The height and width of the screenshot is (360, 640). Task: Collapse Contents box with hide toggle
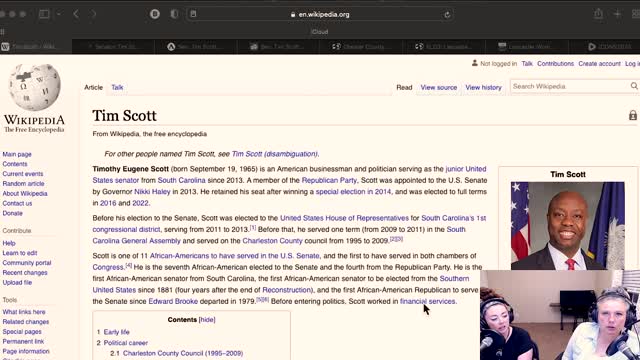[x=207, y=320]
